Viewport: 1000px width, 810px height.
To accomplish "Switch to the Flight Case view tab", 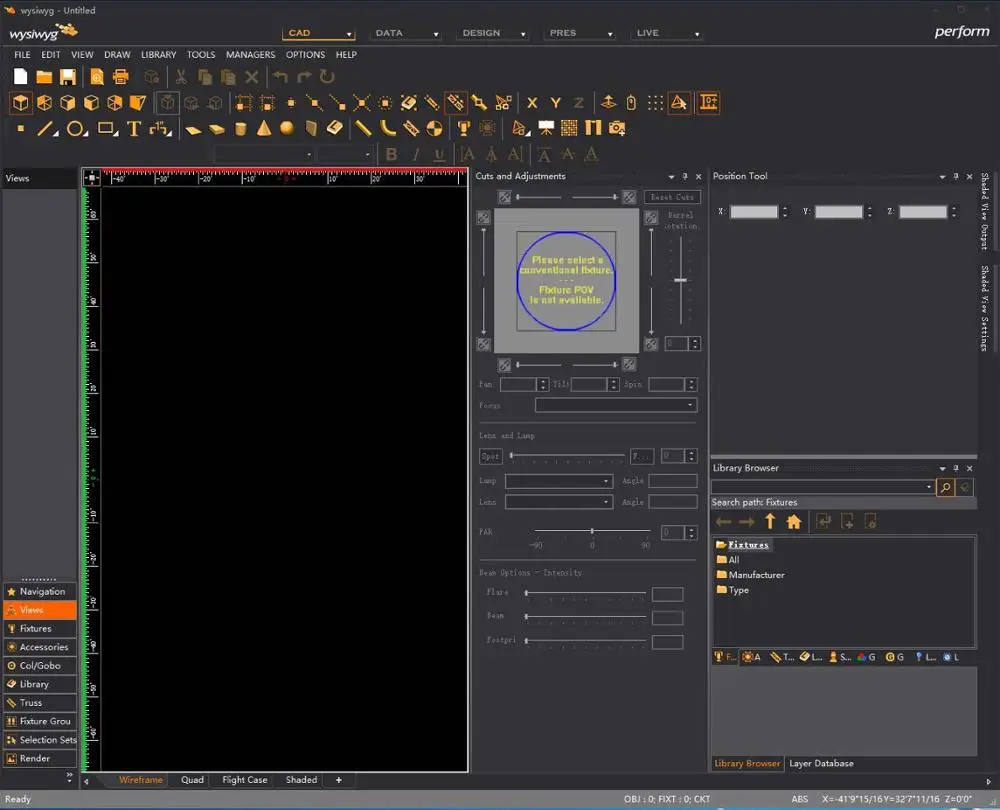I will tap(244, 780).
